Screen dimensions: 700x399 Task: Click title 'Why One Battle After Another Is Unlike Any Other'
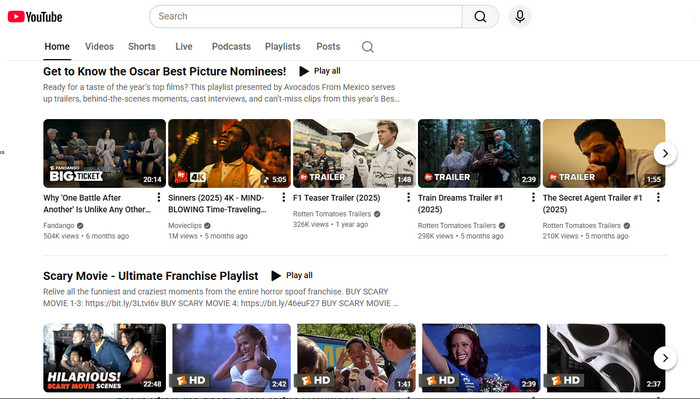tap(97, 204)
